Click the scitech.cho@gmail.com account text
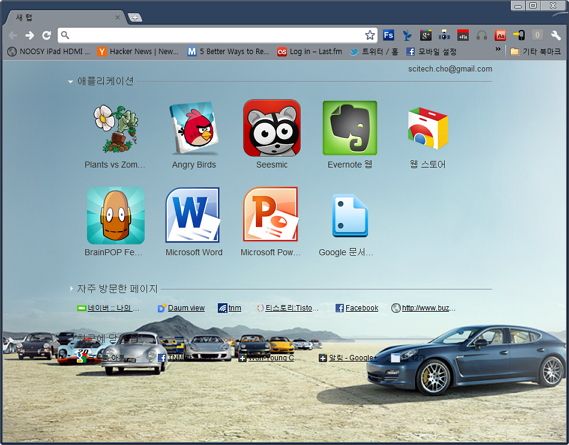This screenshot has width=569, height=445. (450, 69)
